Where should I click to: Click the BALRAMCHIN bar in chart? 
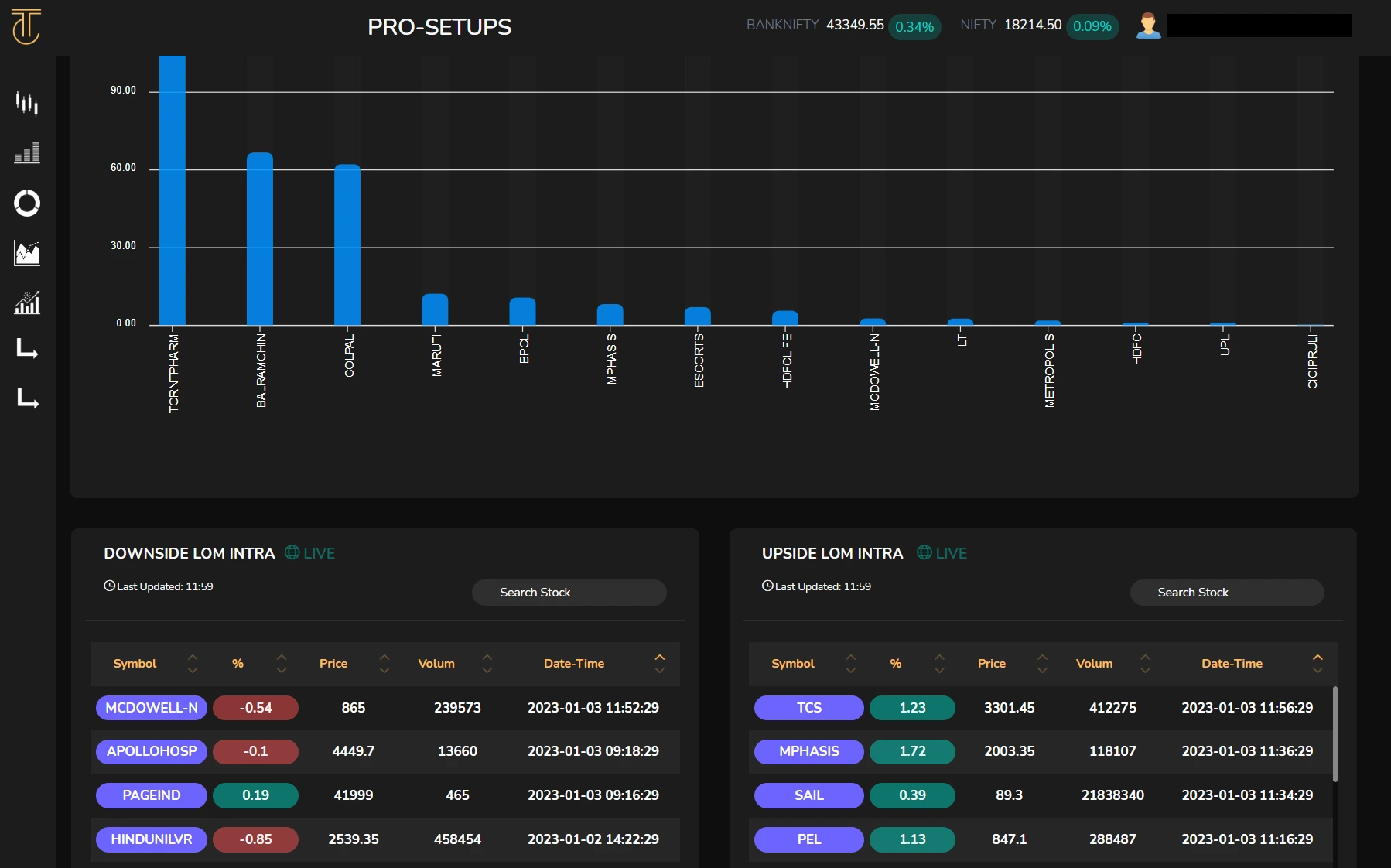[260, 238]
